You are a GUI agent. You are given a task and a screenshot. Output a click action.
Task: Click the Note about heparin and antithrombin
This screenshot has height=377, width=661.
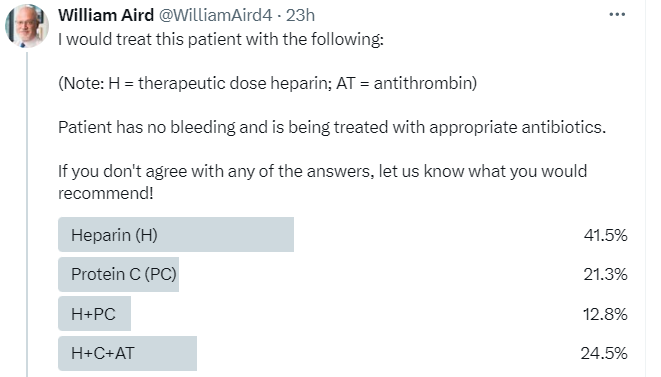coord(267,83)
